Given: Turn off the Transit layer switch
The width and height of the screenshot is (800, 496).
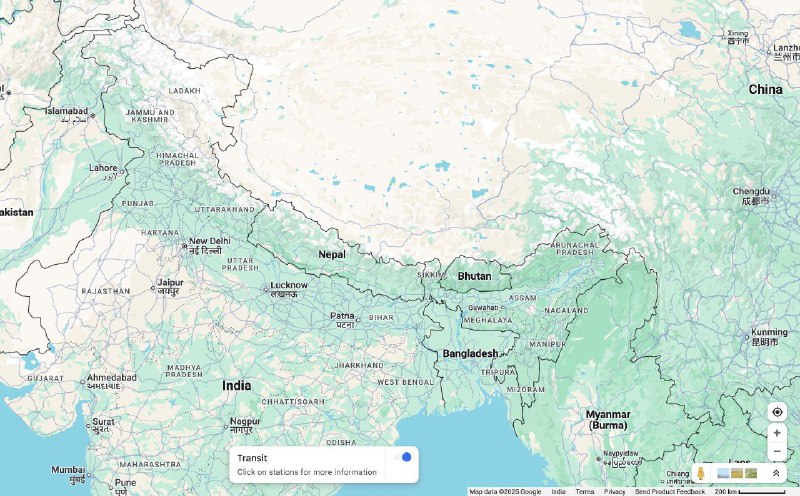Looking at the screenshot, I should pos(403,457).
